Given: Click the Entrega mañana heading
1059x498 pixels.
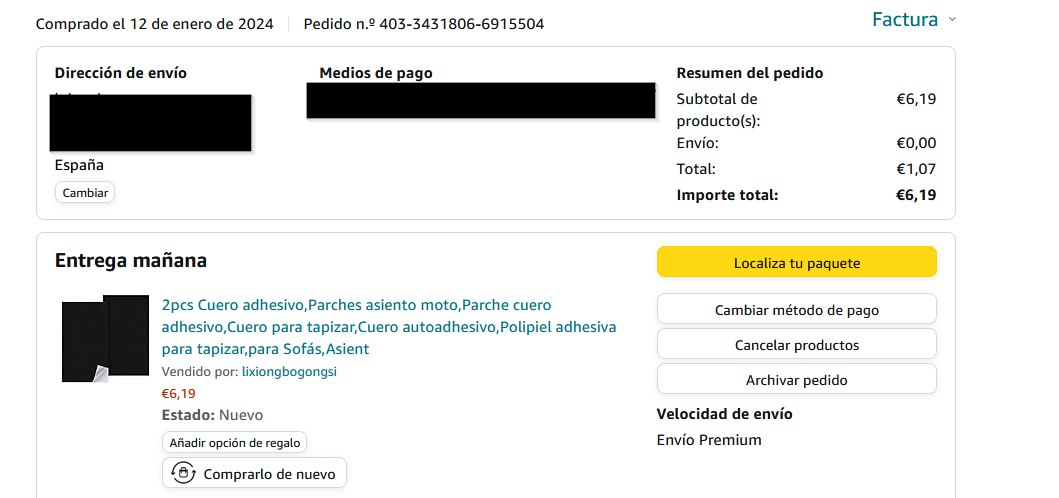Looking at the screenshot, I should click(131, 261).
